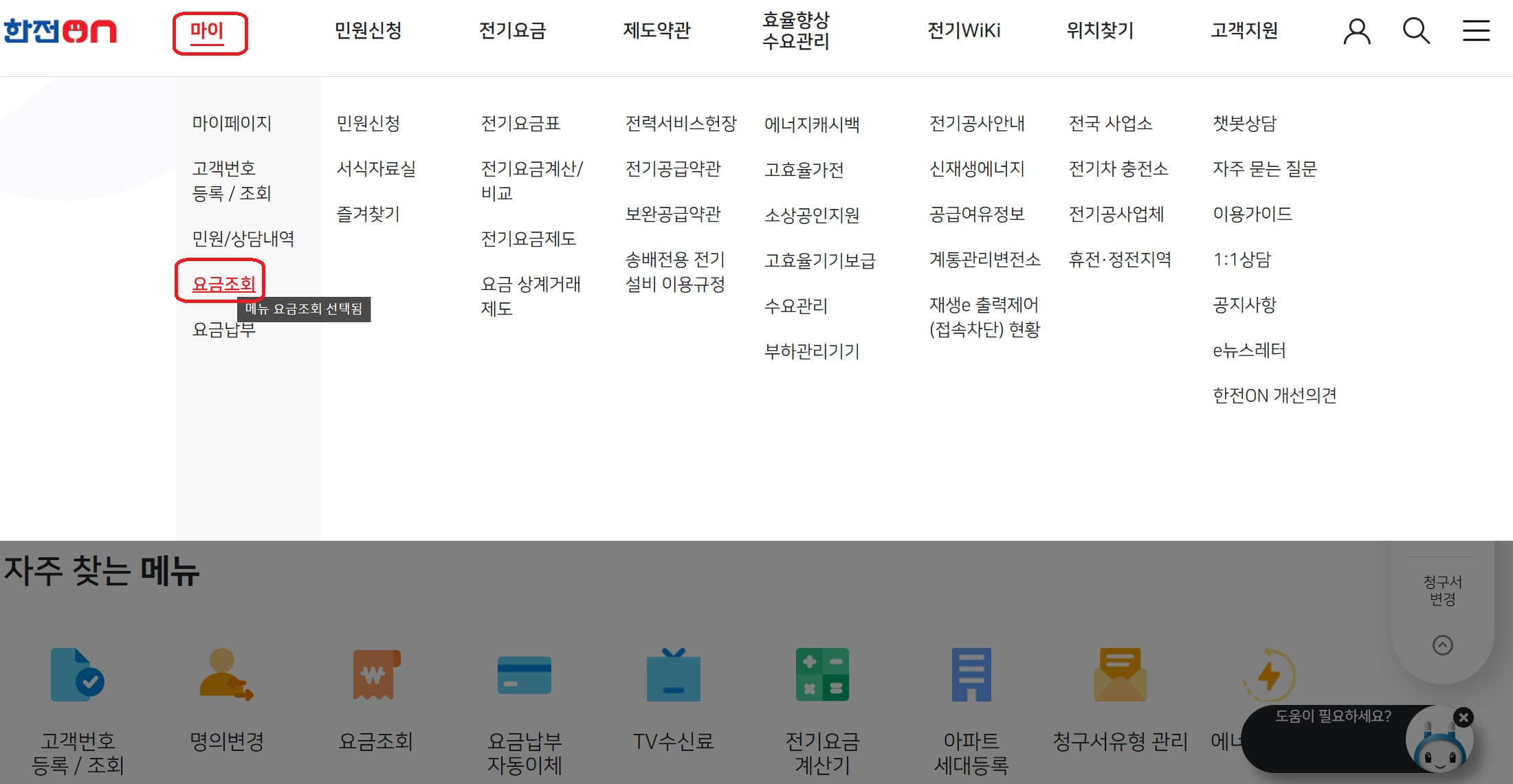This screenshot has height=784, width=1513.
Task: Collapse the 청구서 변경 panel chevron
Action: 1442,645
